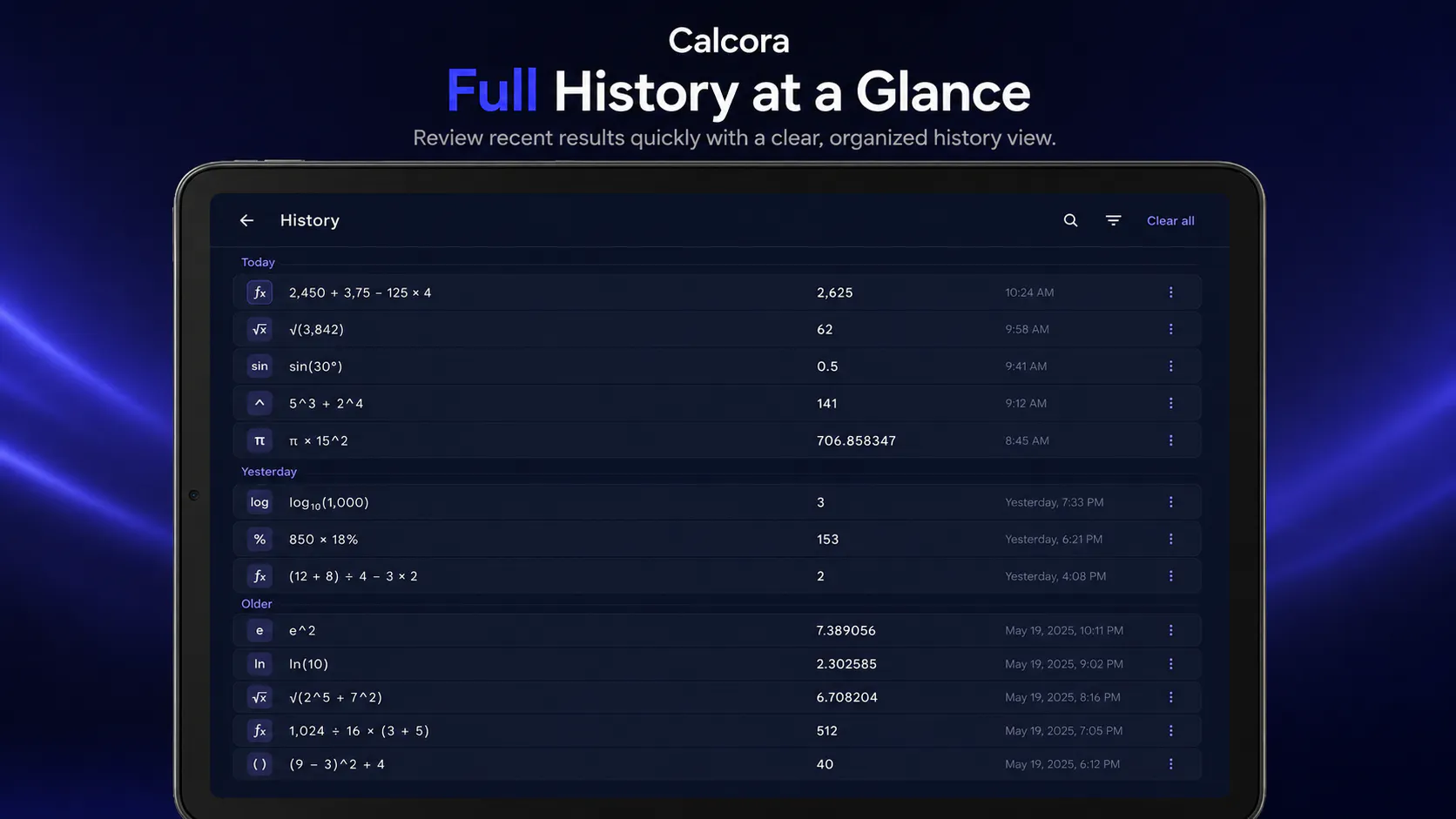
Task: Go back using the History back arrow
Action: (x=246, y=220)
